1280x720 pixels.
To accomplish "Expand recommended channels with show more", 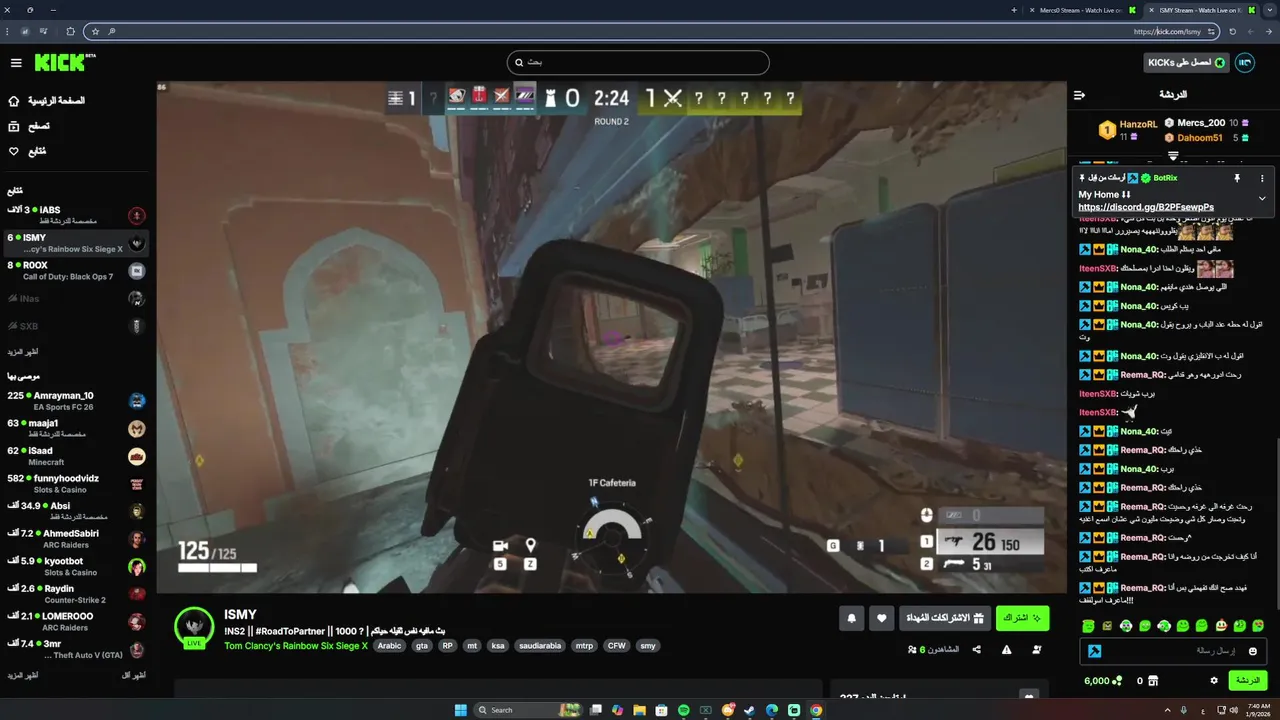I will pos(22,675).
